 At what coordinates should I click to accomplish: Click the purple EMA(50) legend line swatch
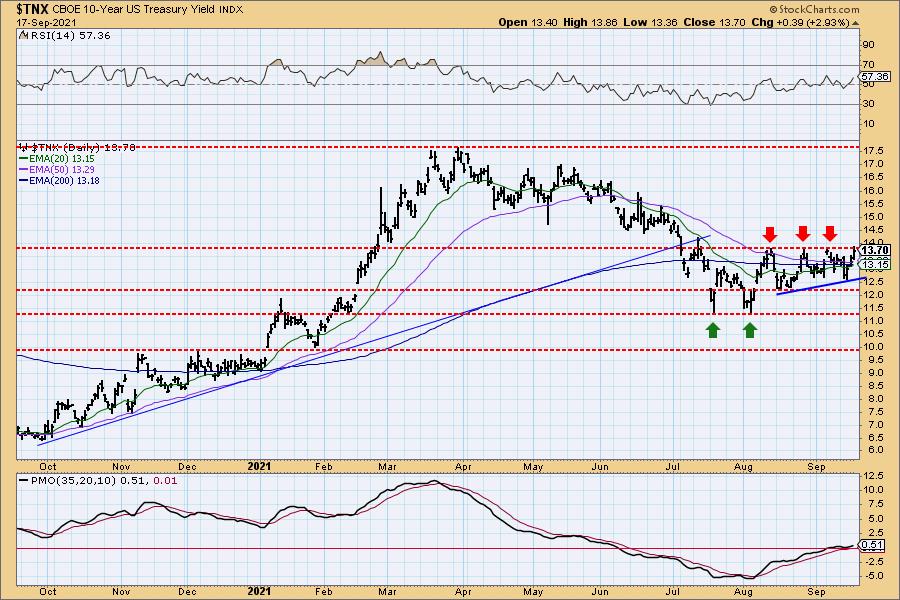coord(24,170)
